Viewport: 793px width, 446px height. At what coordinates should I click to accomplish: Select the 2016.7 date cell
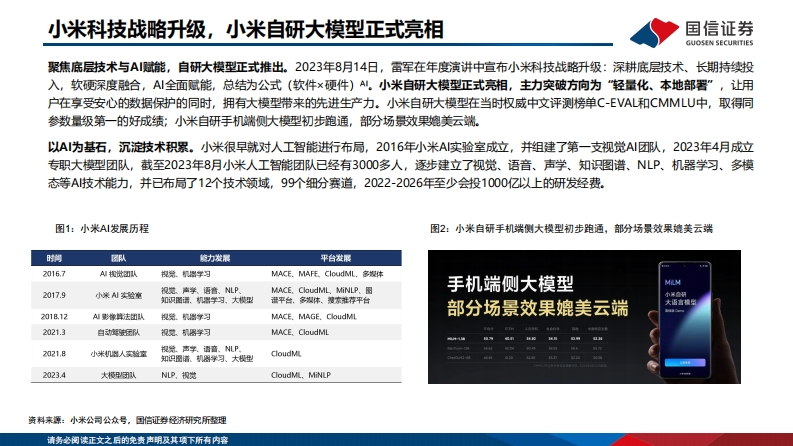(x=54, y=274)
